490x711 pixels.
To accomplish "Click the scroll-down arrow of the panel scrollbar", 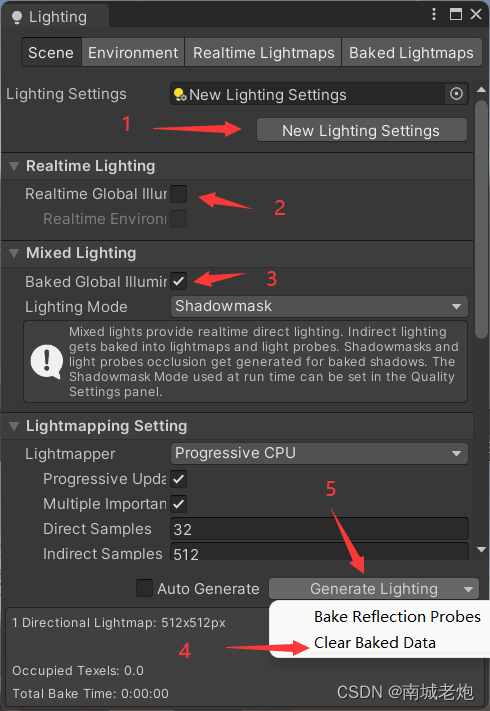I will 481,550.
